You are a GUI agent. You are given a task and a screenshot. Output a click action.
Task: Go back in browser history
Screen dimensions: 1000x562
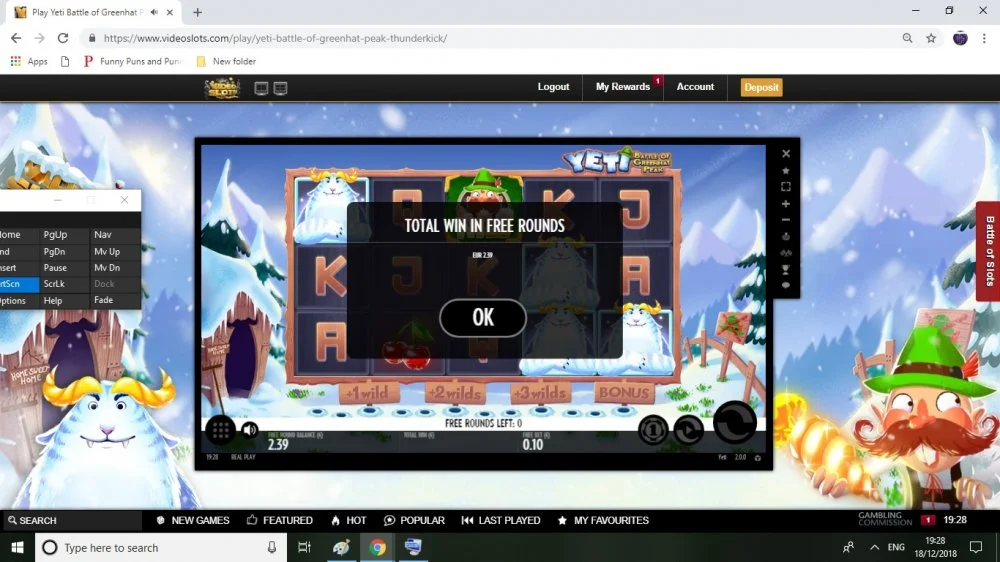16,38
